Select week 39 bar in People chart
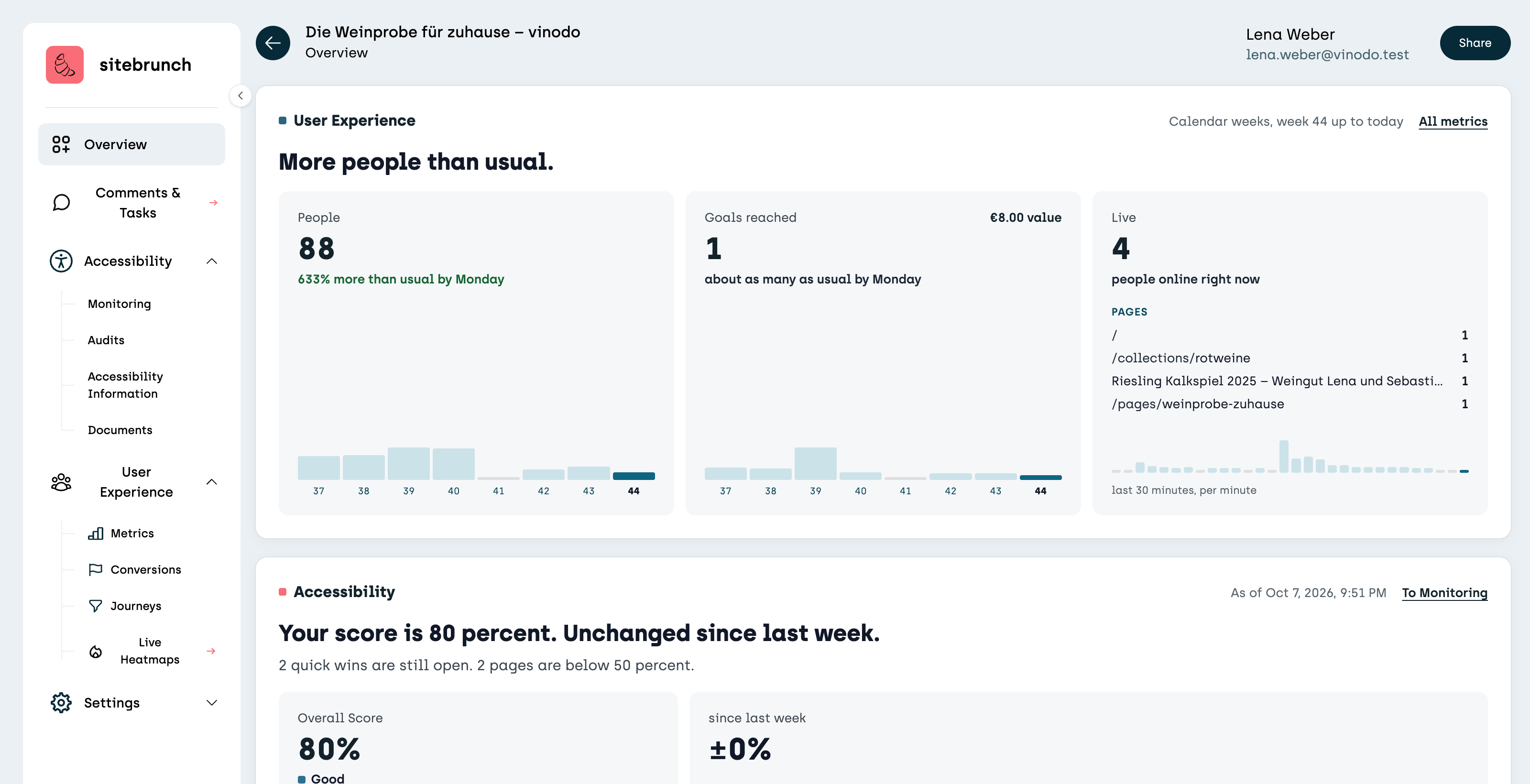Screen dimensions: 1530x784 [x=409, y=463]
